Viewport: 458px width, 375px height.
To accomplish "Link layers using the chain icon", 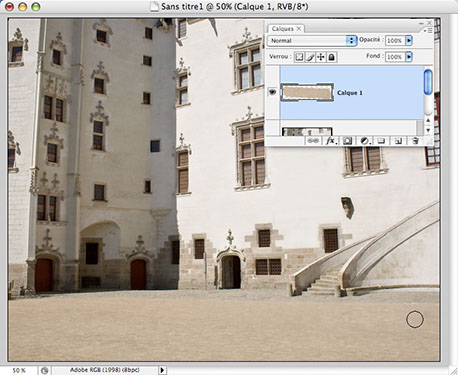I will 313,141.
